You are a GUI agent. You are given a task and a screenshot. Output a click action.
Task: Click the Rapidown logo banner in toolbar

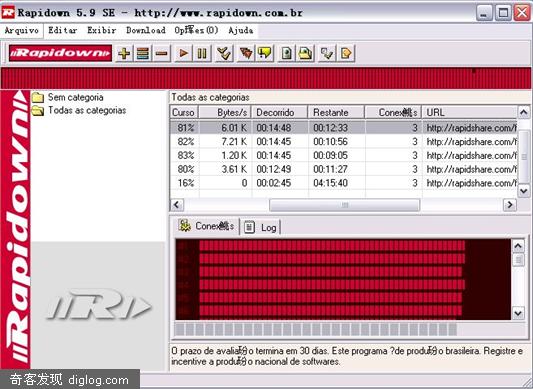[60, 53]
